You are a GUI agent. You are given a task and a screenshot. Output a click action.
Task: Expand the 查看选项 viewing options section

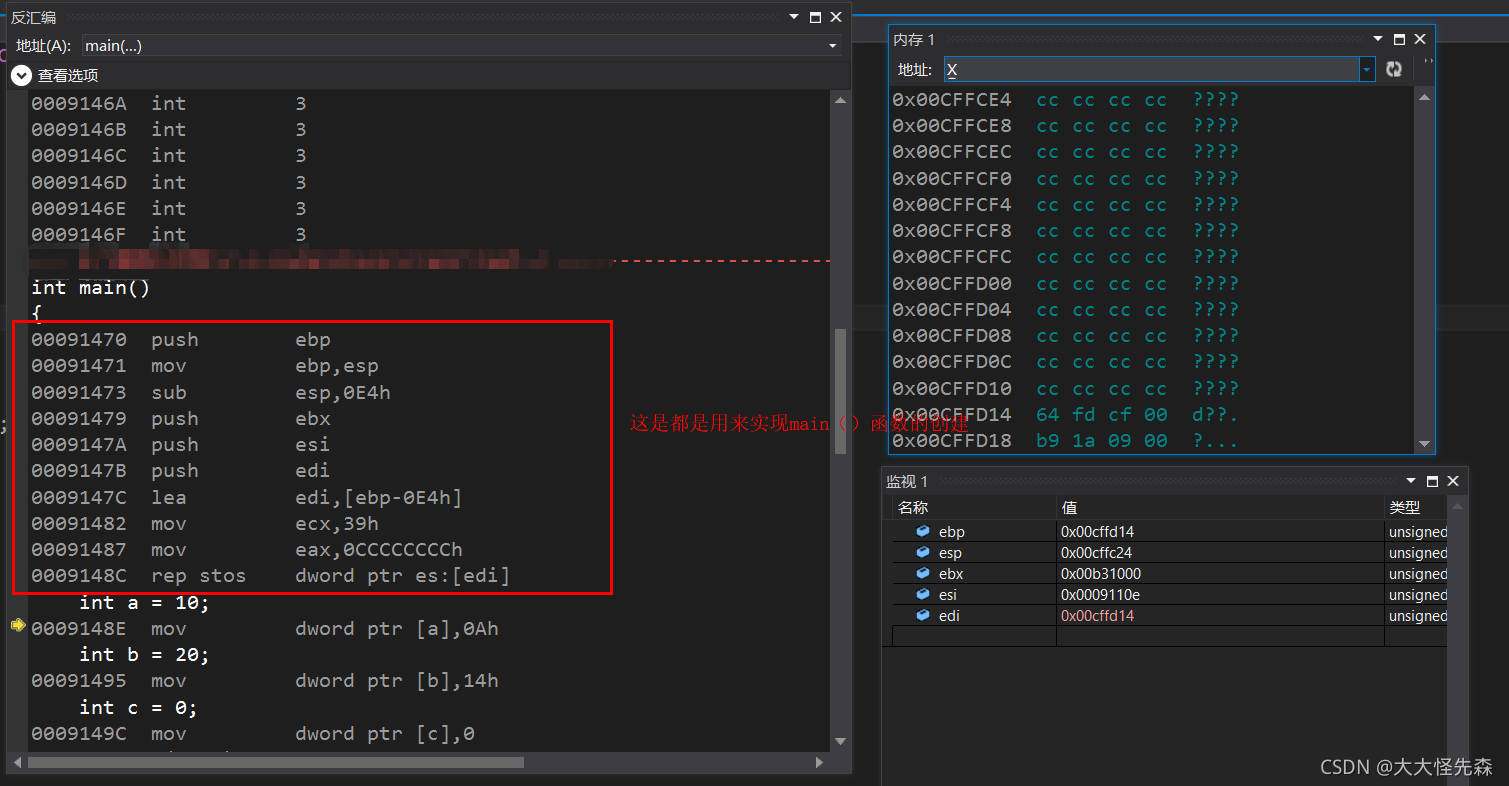point(21,75)
